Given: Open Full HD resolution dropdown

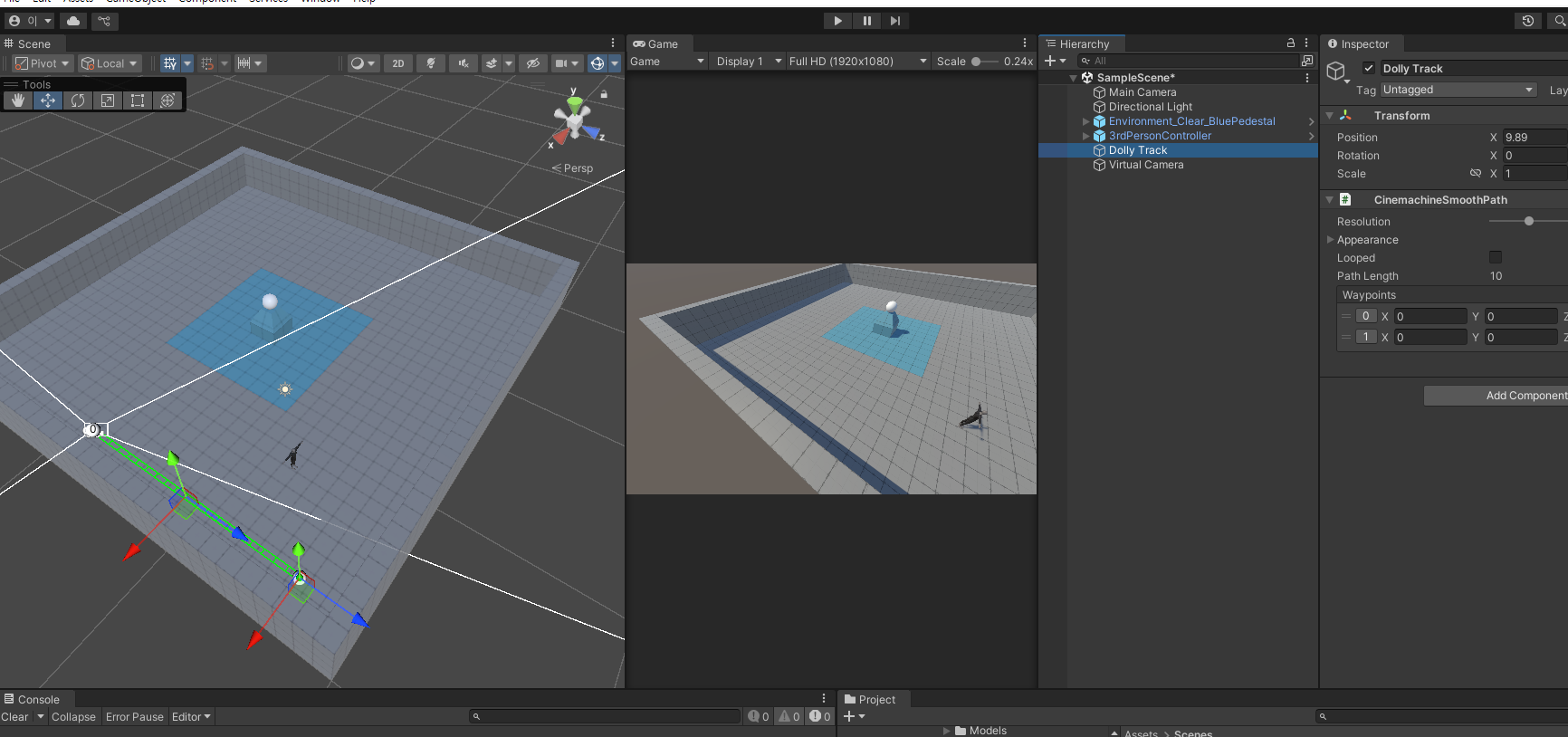Looking at the screenshot, I should click(x=857, y=62).
